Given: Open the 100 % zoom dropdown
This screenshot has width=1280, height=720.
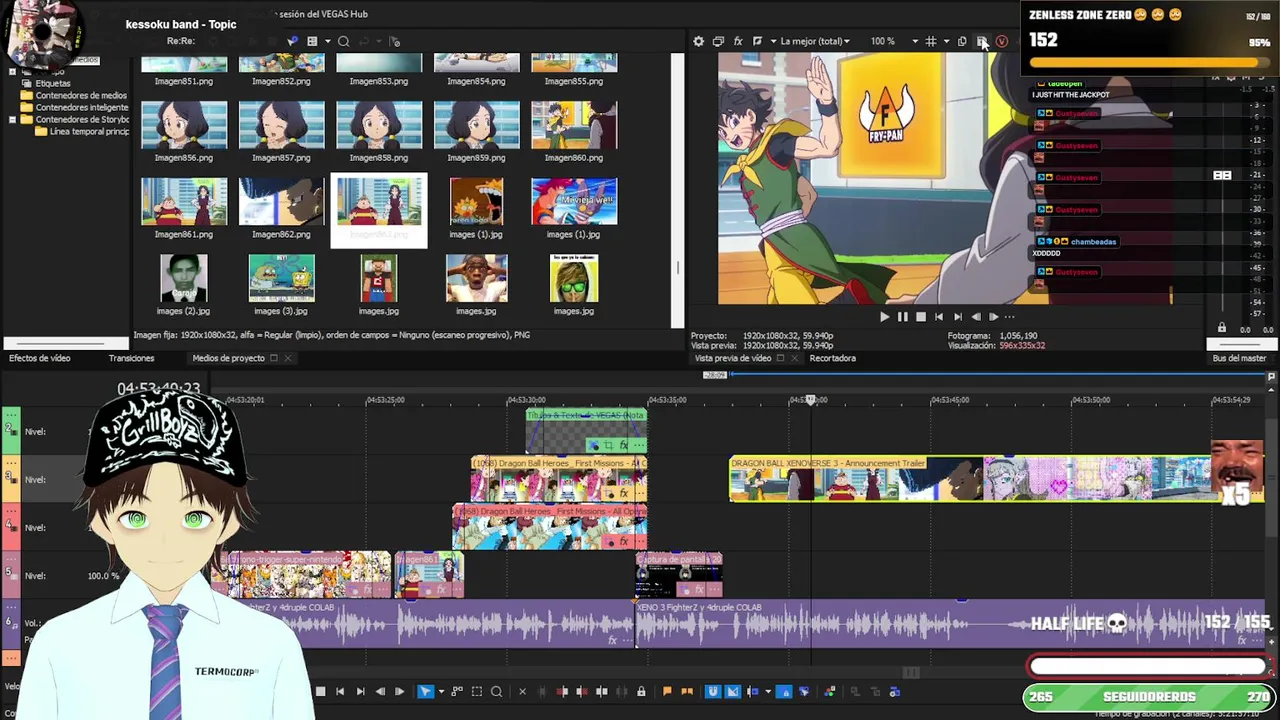Looking at the screenshot, I should pyautogui.click(x=894, y=41).
